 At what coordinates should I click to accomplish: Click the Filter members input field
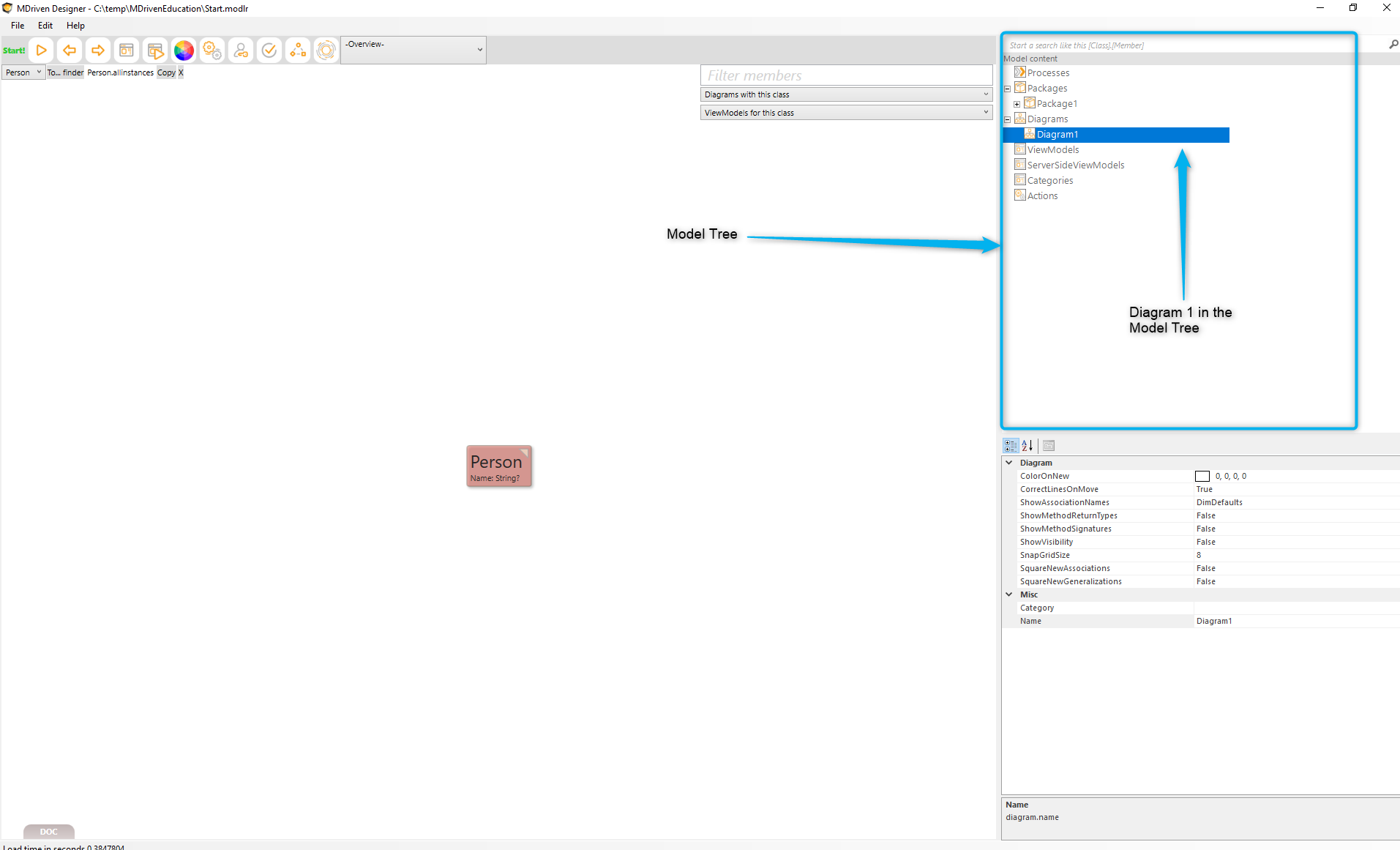click(x=846, y=75)
